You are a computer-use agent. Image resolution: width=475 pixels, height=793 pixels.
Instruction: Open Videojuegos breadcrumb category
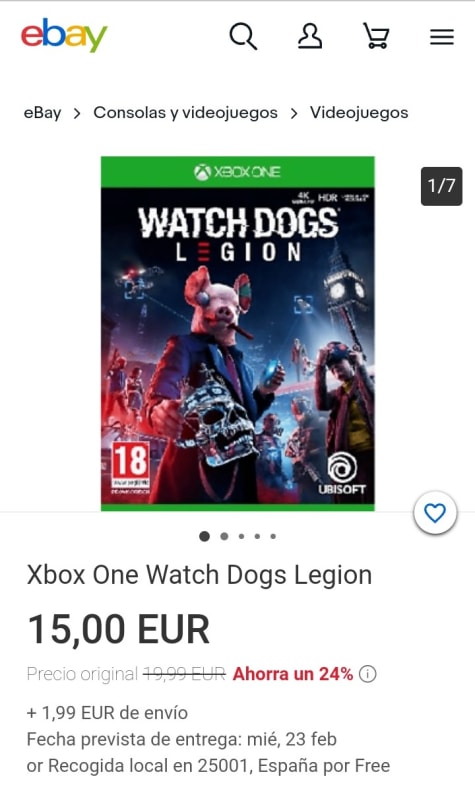click(359, 112)
